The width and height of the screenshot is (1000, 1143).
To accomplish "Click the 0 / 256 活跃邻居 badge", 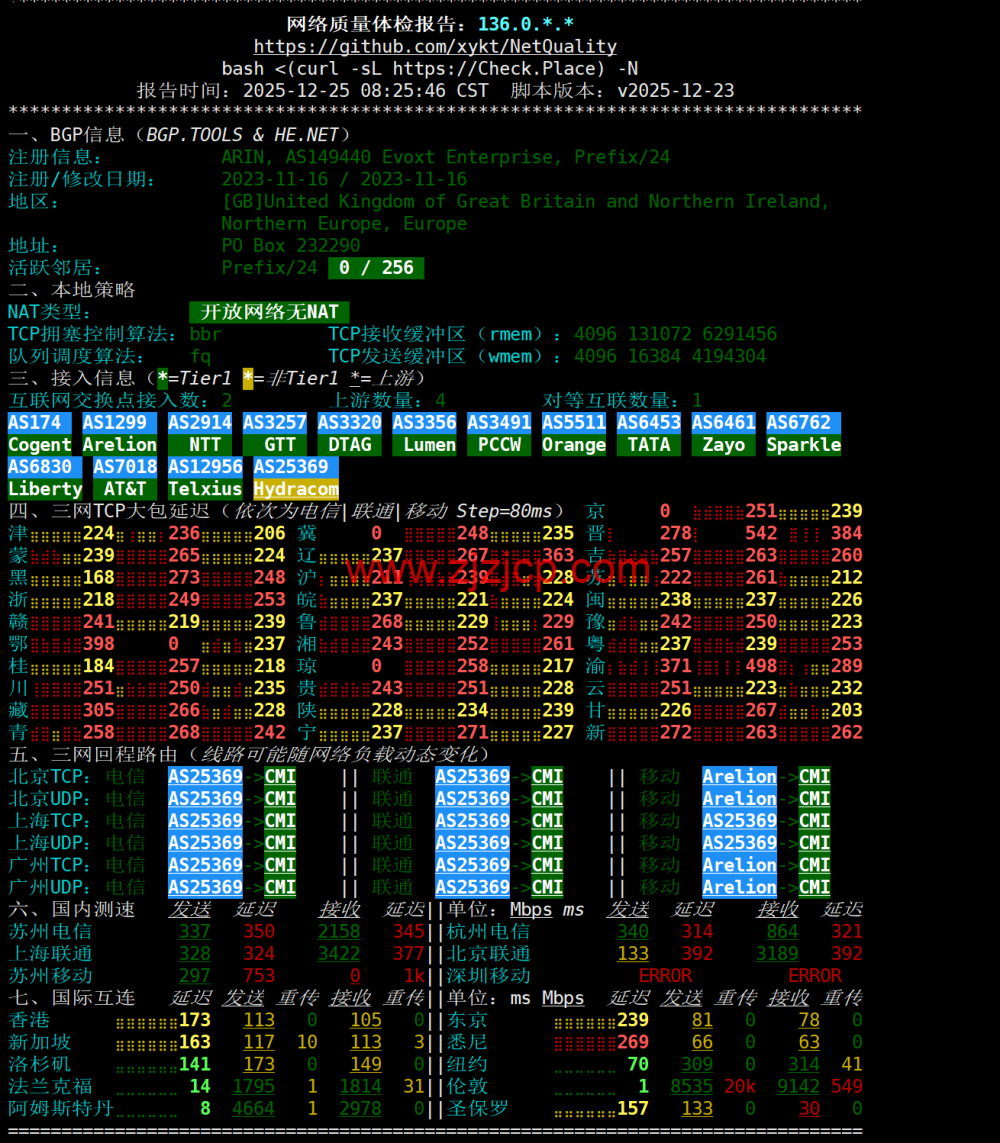I will [376, 268].
